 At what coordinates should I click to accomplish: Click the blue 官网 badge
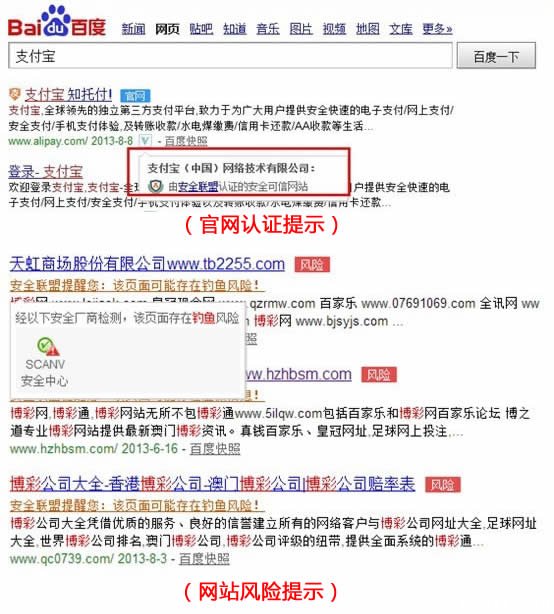click(135, 96)
